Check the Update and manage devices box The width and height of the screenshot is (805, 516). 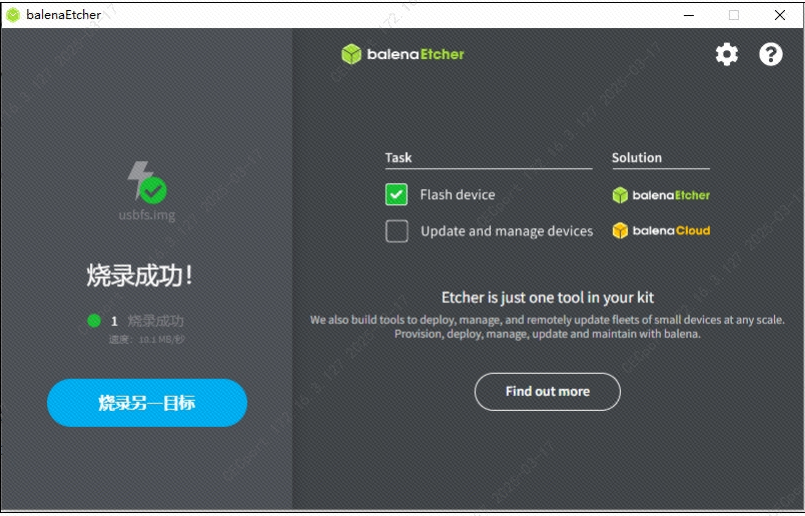click(396, 231)
